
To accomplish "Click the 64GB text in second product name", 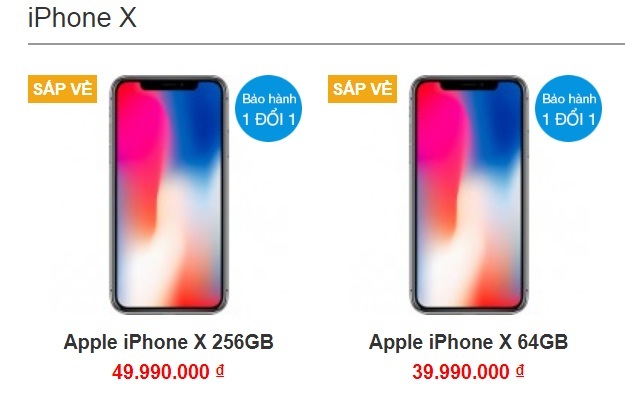I will coord(542,342).
